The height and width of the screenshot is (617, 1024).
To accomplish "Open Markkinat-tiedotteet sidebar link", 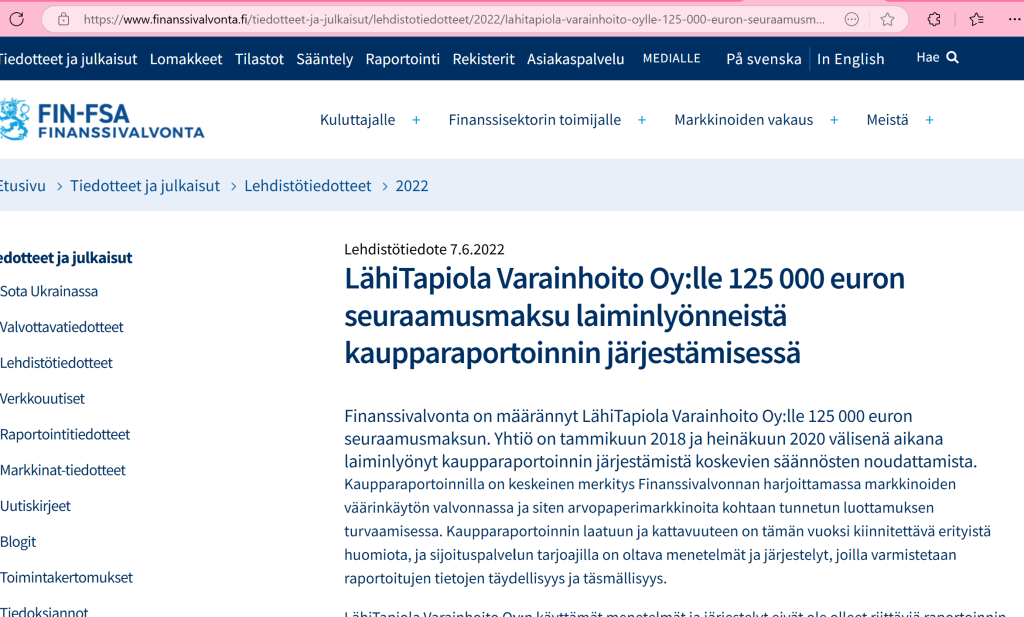I will pyautogui.click(x=63, y=470).
